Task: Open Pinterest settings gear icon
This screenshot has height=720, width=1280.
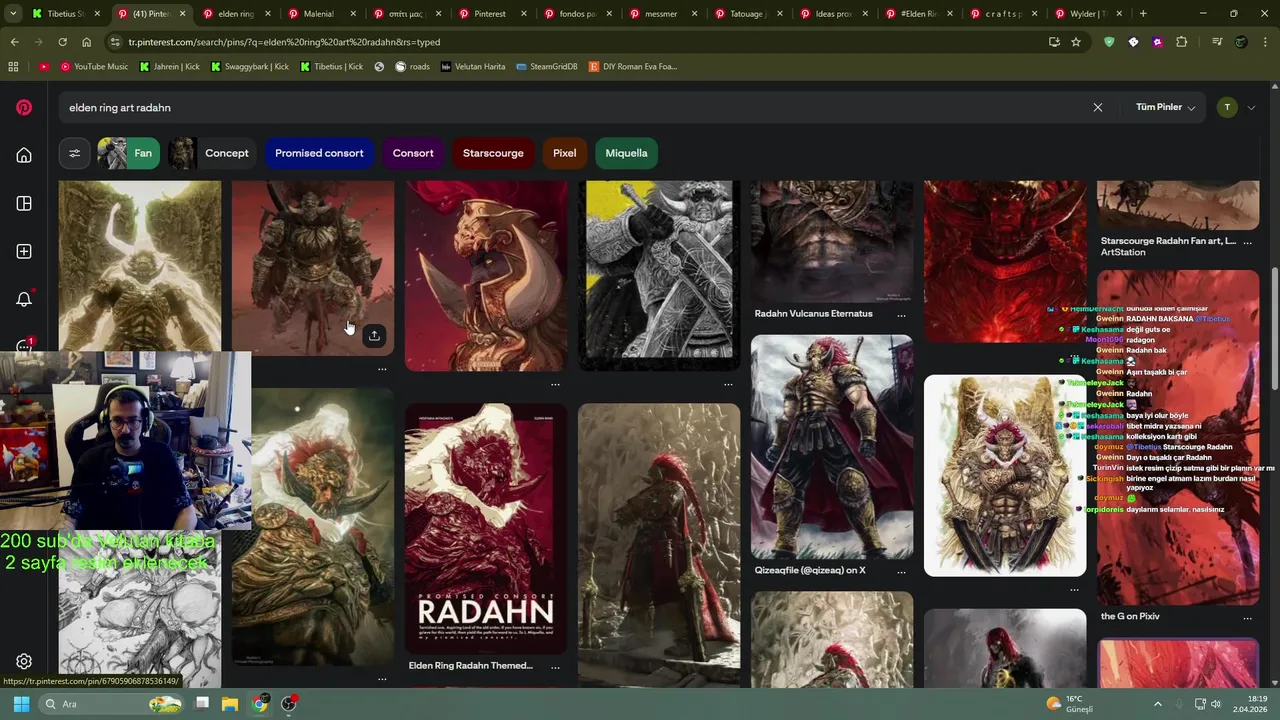Action: [24, 661]
